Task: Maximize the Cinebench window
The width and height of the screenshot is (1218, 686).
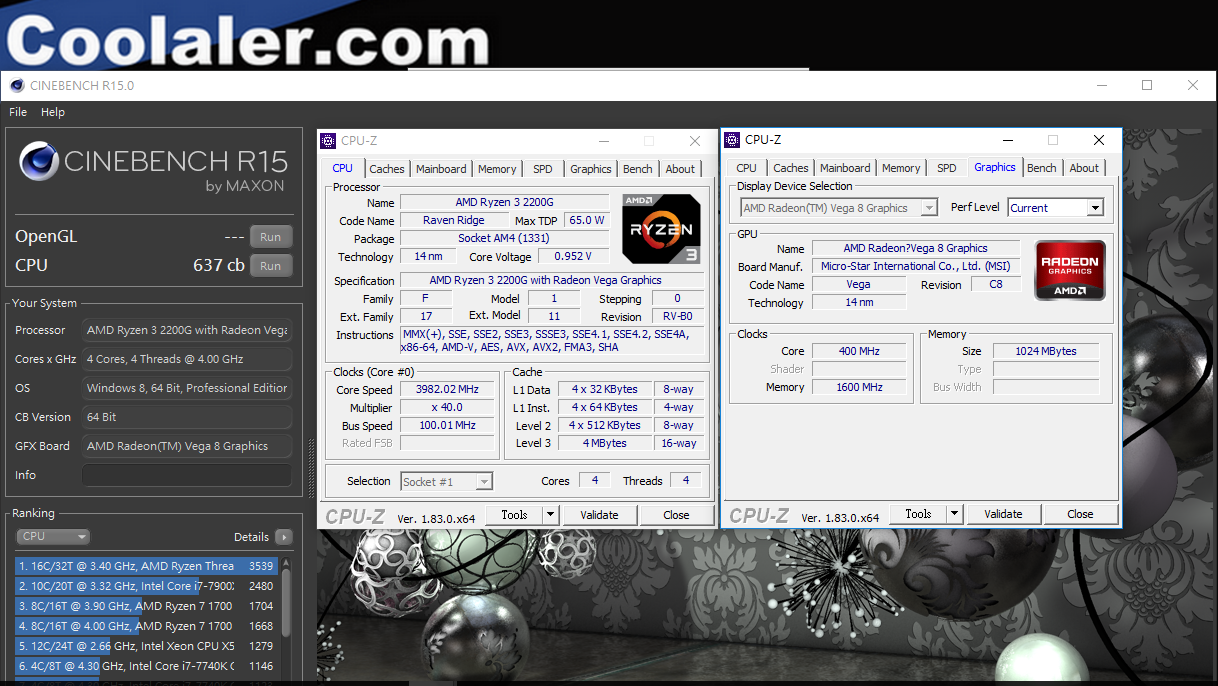Action: (1147, 85)
